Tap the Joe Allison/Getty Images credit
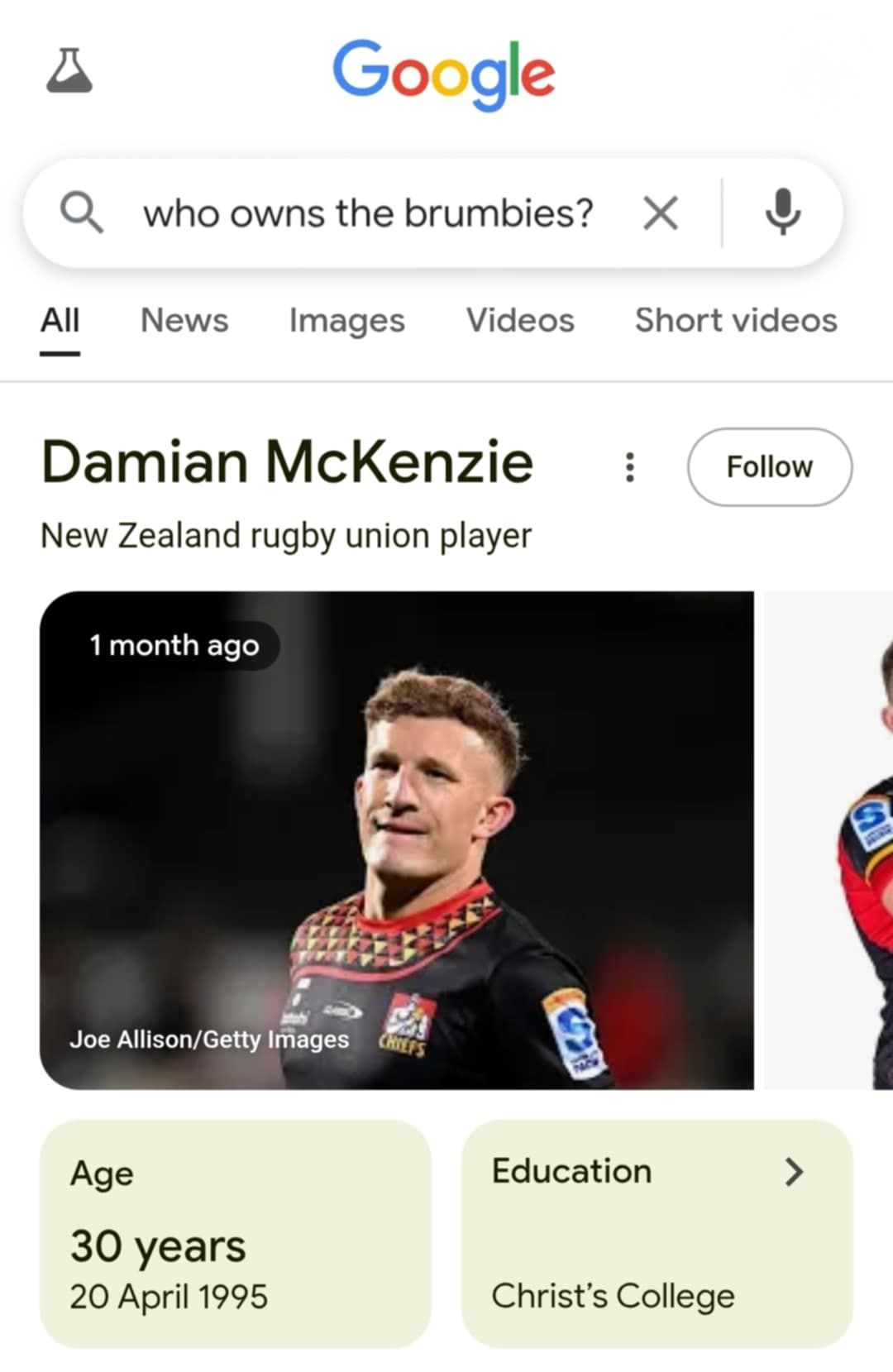 [x=209, y=1040]
